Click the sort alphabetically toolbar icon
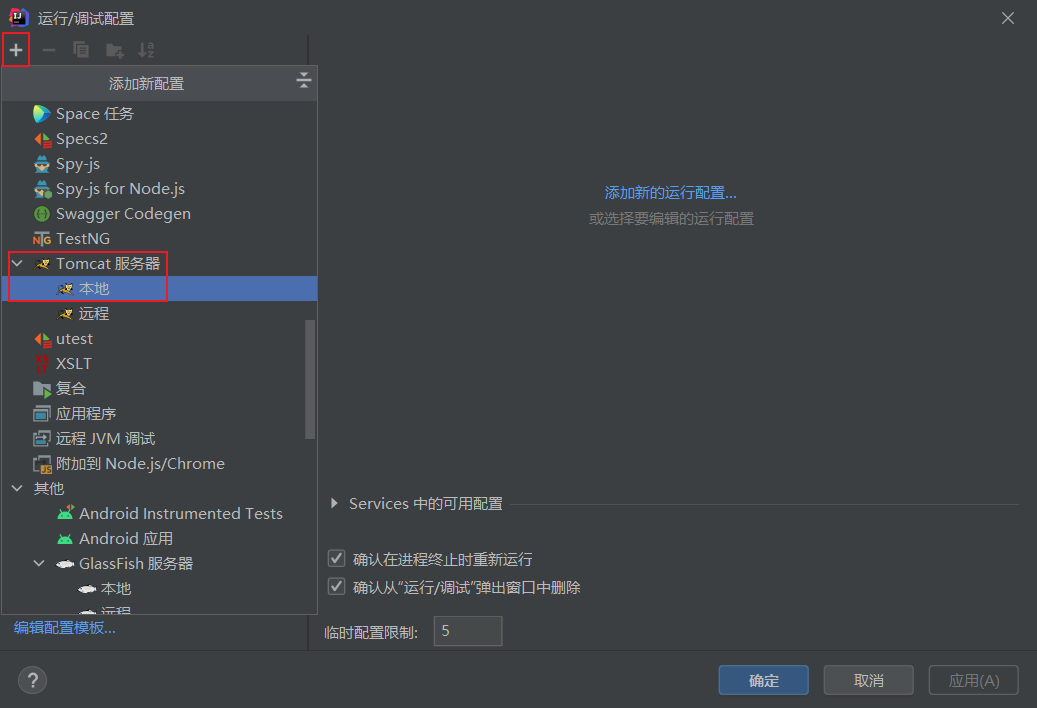 pos(146,50)
